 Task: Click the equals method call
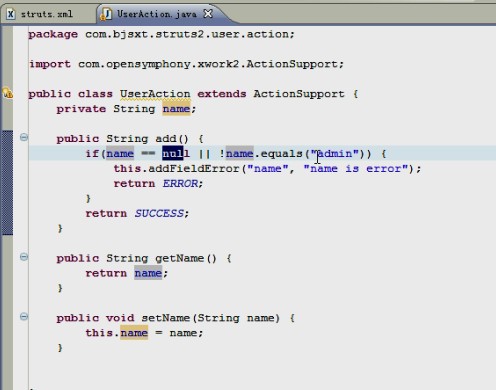pos(281,154)
